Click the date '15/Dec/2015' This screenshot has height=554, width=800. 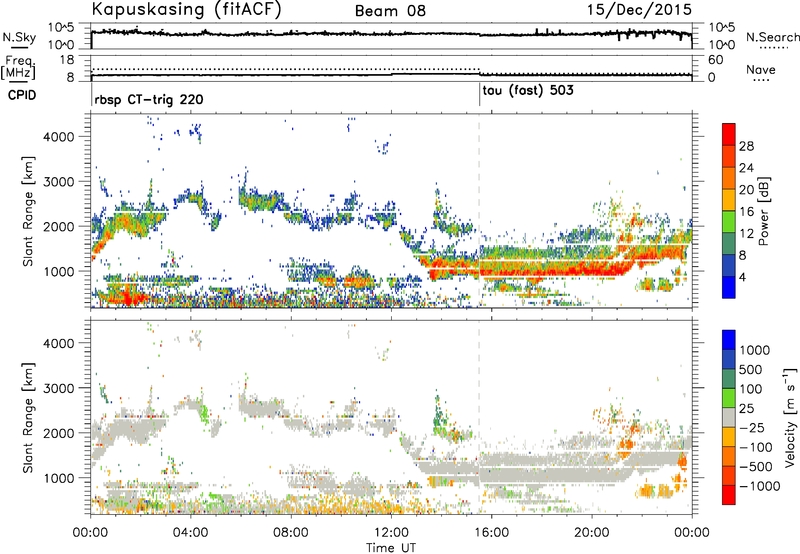click(639, 9)
